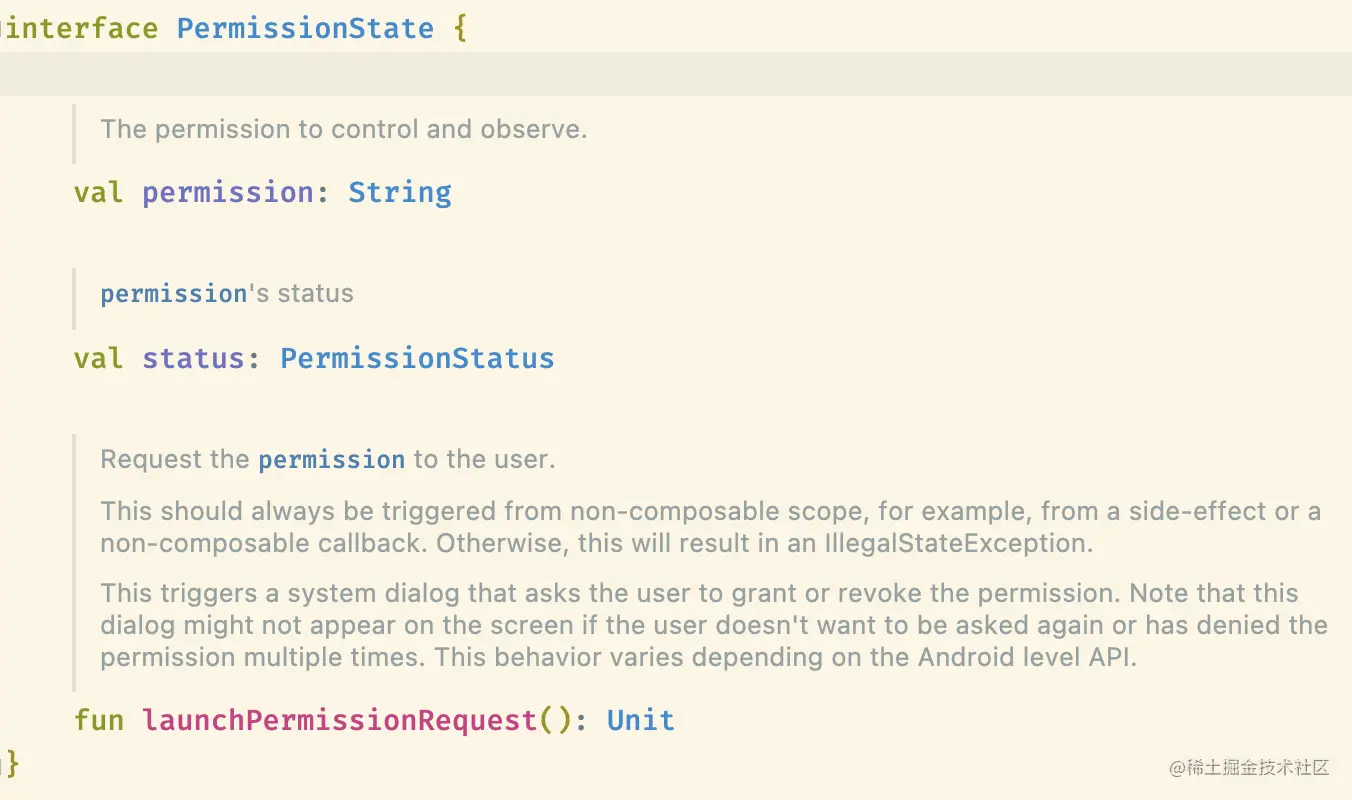The width and height of the screenshot is (1352, 800).
Task: Click the interface keyword
Action: [80, 27]
